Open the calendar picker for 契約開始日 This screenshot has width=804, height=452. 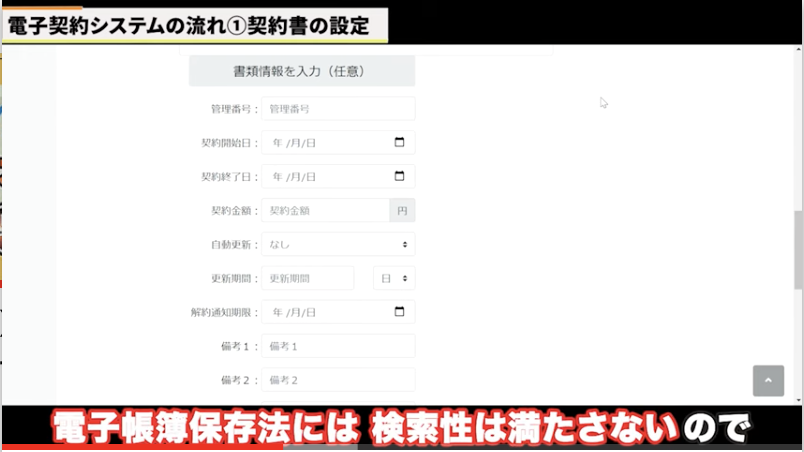(399, 143)
